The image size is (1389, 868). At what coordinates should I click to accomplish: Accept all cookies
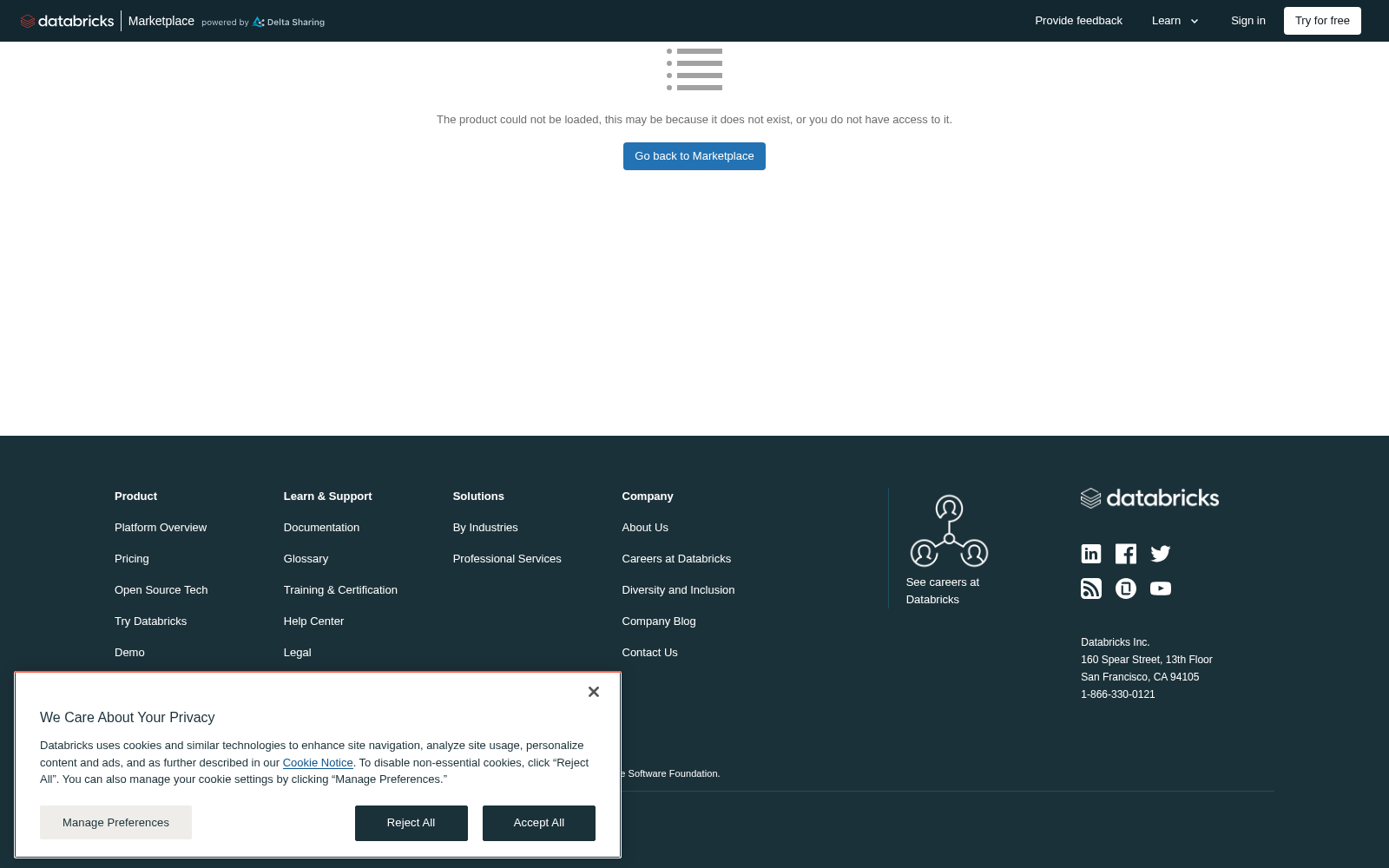coord(539,823)
